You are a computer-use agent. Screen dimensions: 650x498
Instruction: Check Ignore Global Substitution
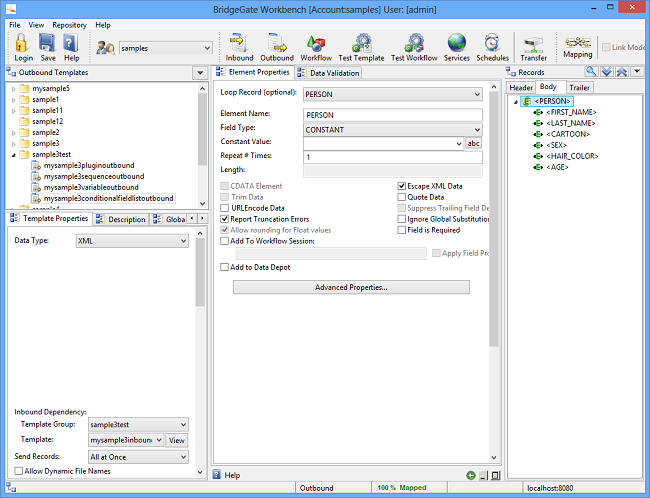pyautogui.click(x=401, y=219)
